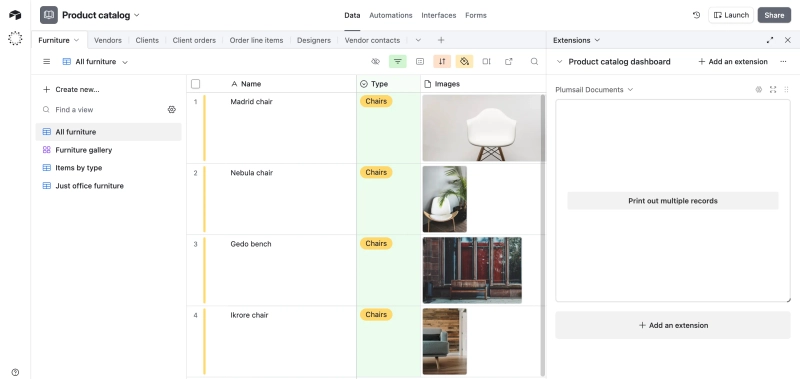The image size is (800, 379).
Task: Open Extensions header dropdown
Action: click(x=597, y=40)
